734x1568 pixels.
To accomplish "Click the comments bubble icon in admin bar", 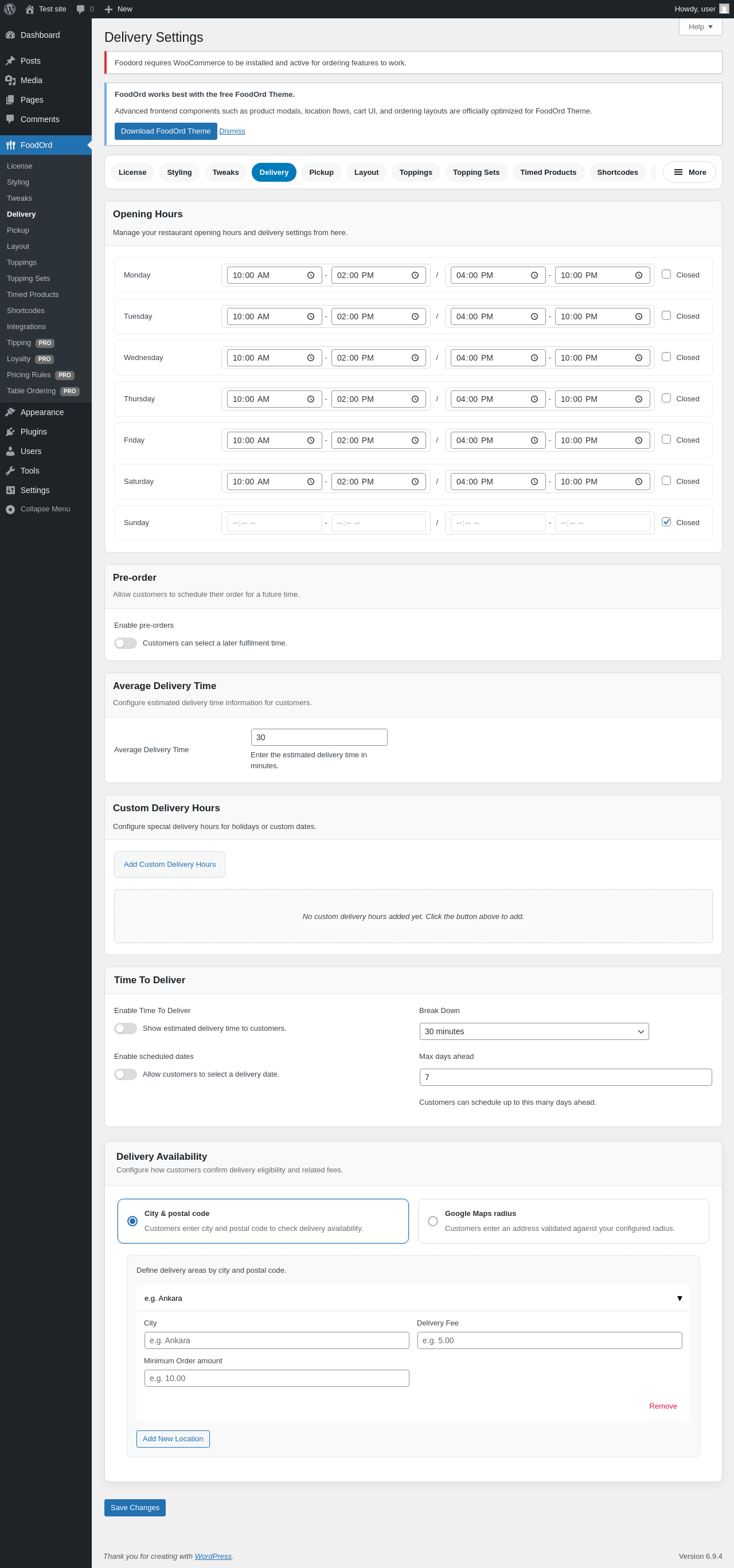I will pyautogui.click(x=80, y=9).
